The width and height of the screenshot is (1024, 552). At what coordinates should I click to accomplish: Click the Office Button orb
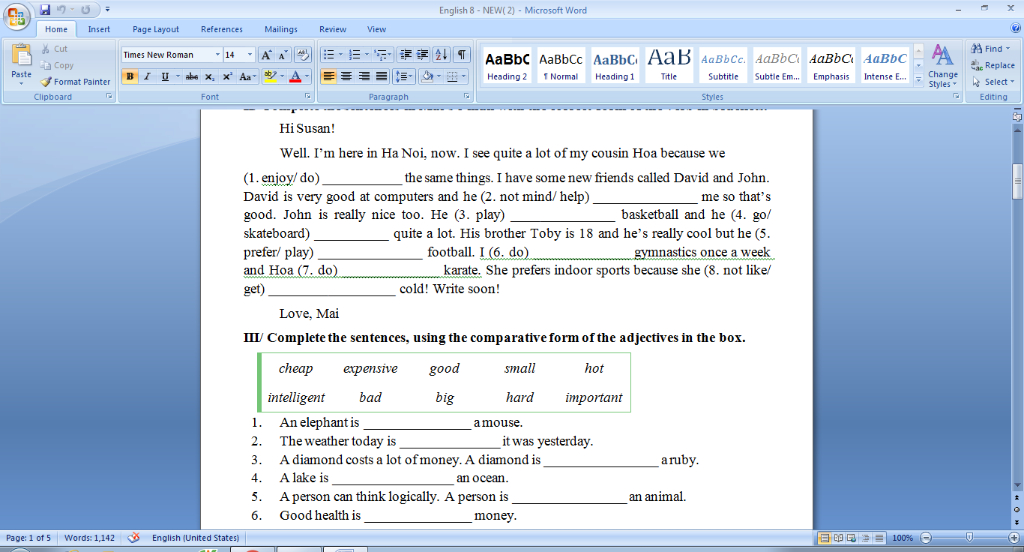(16, 16)
